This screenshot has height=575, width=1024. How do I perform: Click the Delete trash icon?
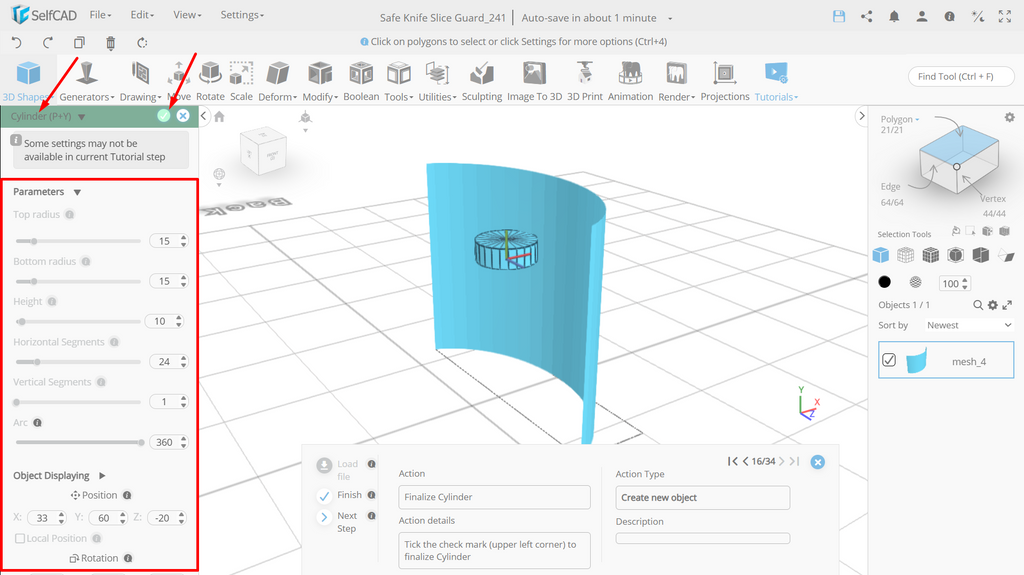[110, 42]
